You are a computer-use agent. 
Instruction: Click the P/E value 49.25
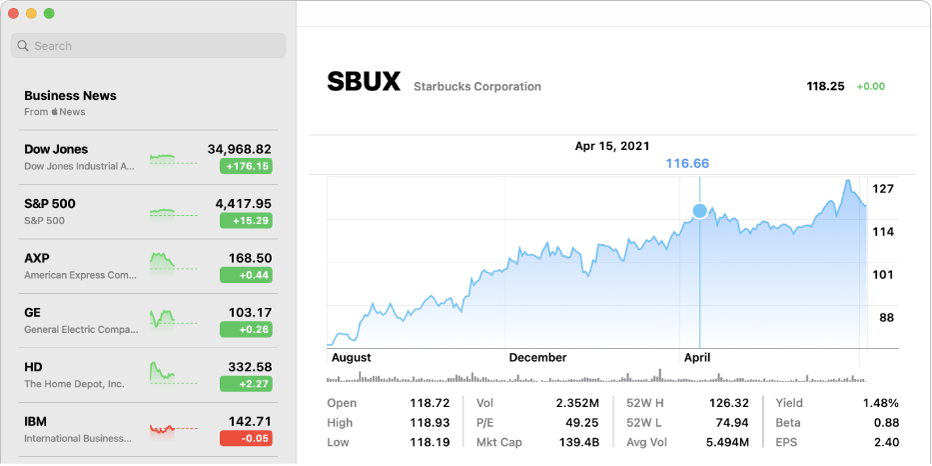point(583,423)
